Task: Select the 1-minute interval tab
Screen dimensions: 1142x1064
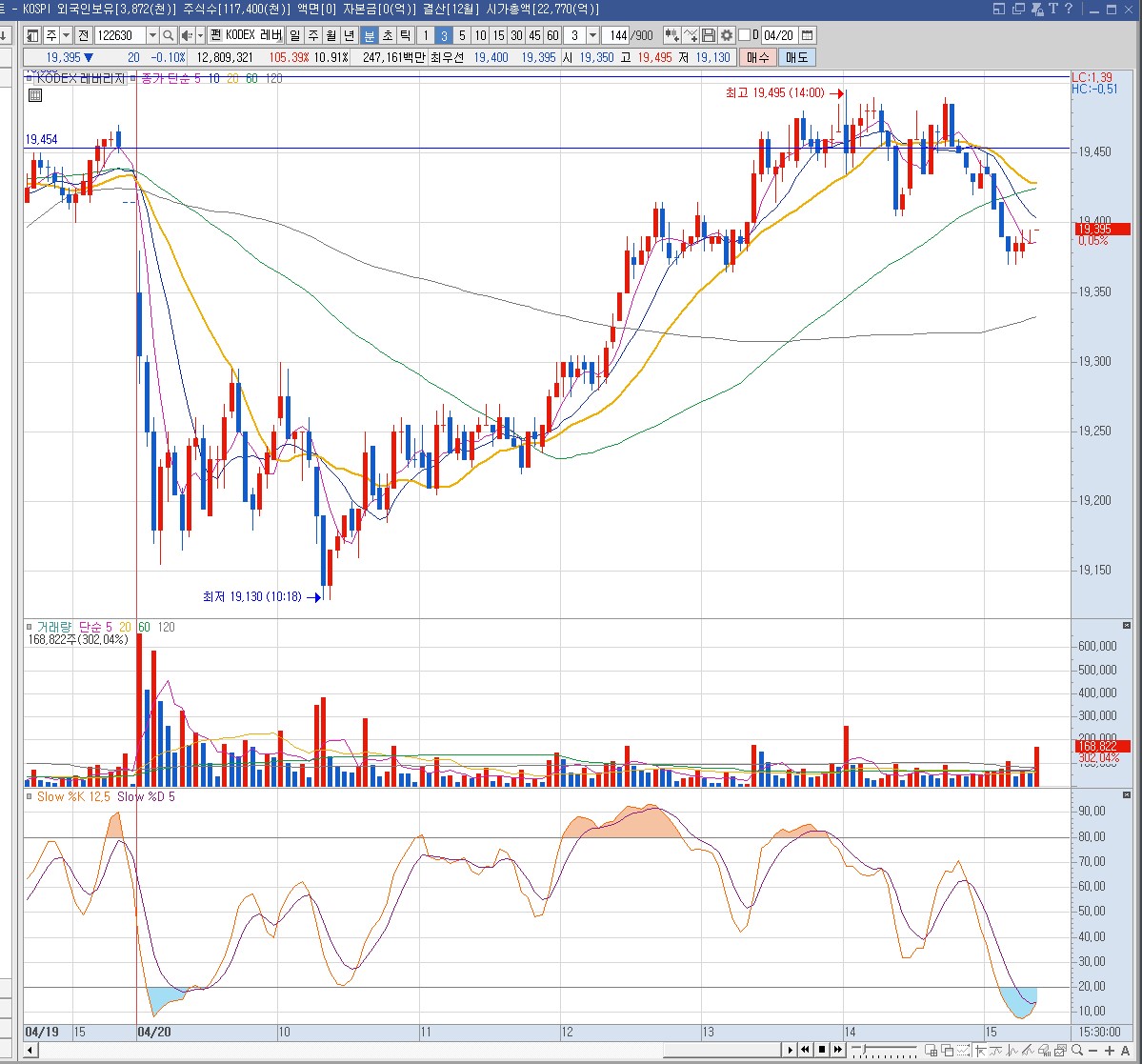Action: click(426, 35)
